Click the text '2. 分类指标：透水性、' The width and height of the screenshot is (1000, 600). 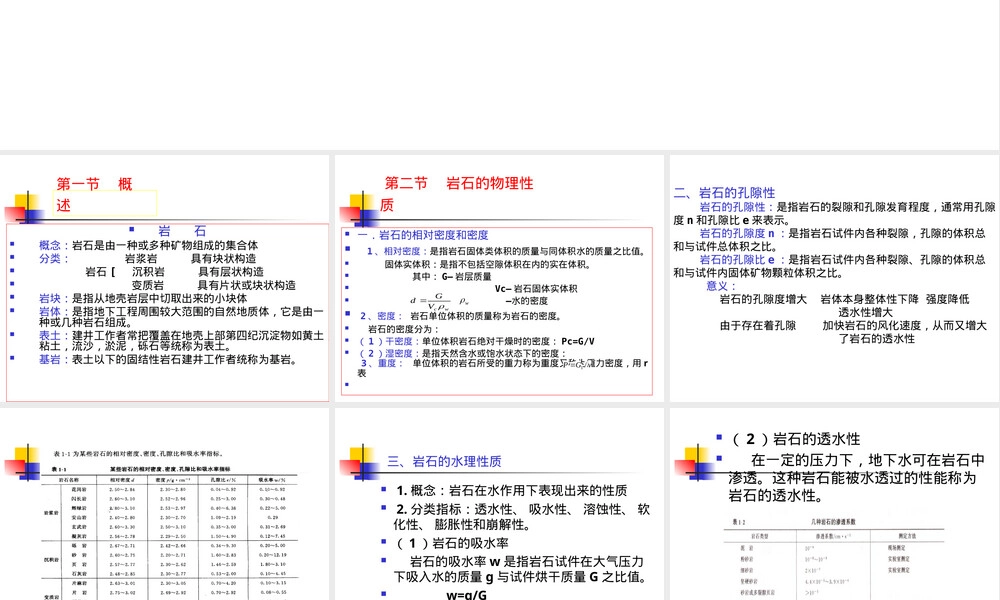tap(455, 509)
